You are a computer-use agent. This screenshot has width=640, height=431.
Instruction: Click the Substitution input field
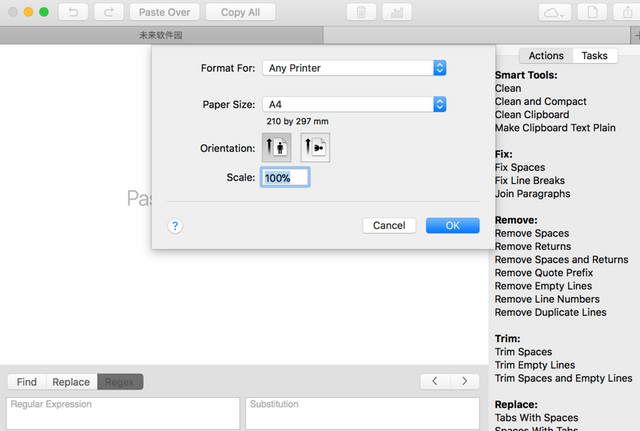tap(362, 413)
